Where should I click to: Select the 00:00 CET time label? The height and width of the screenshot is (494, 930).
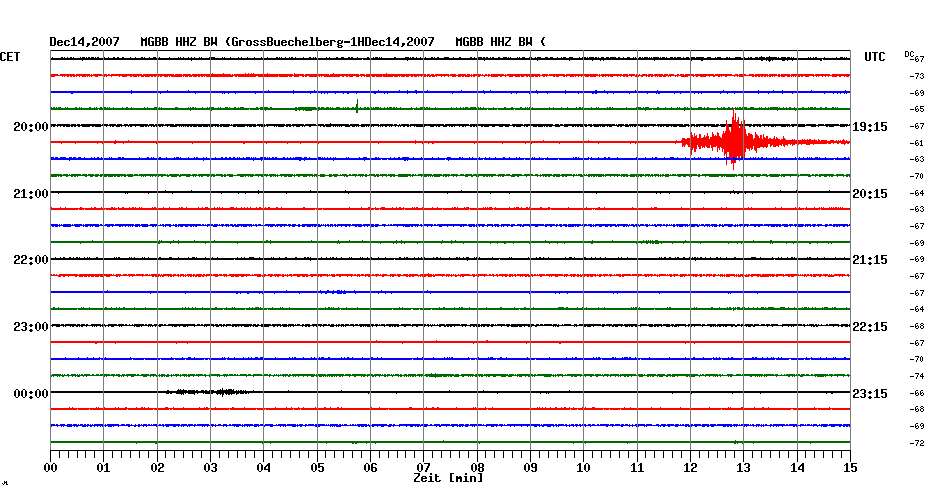[x=31, y=394]
